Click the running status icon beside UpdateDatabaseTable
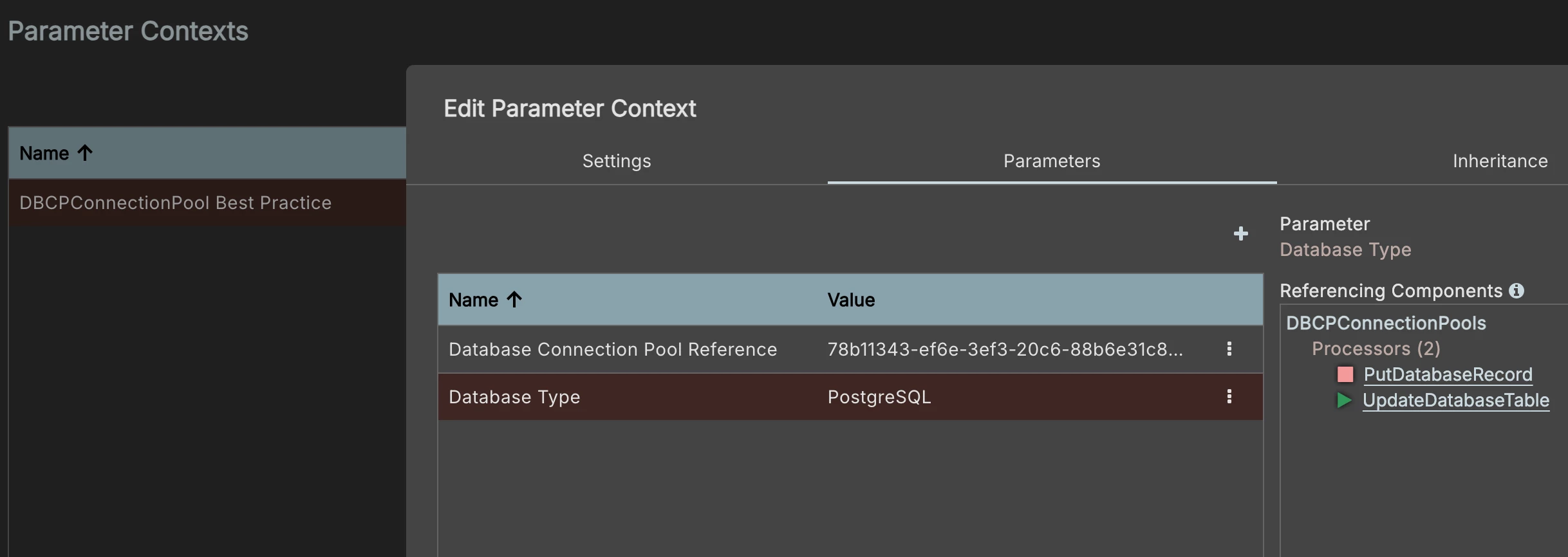Viewport: 1568px width, 557px height. tap(1344, 400)
